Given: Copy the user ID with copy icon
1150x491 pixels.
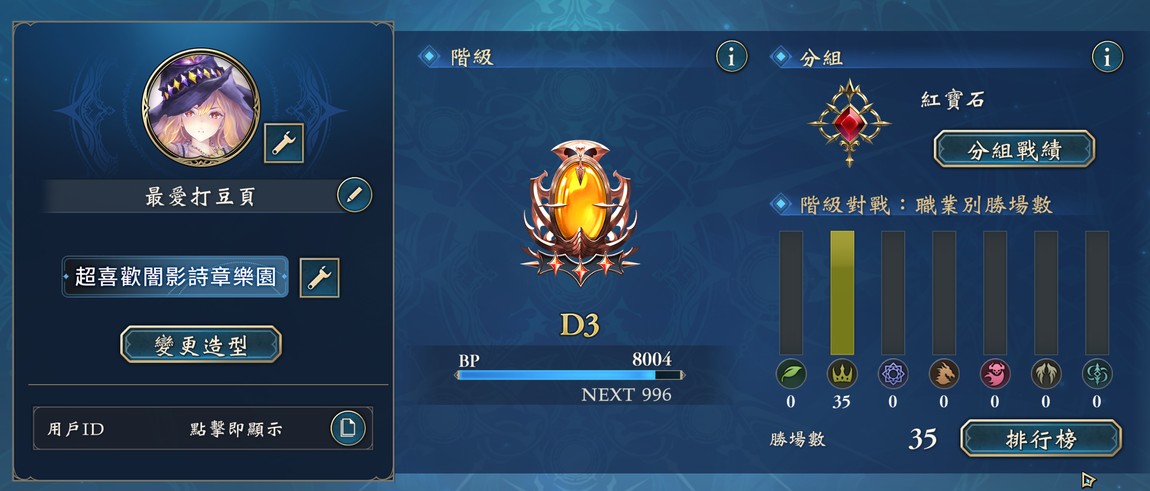Looking at the screenshot, I should (348, 428).
